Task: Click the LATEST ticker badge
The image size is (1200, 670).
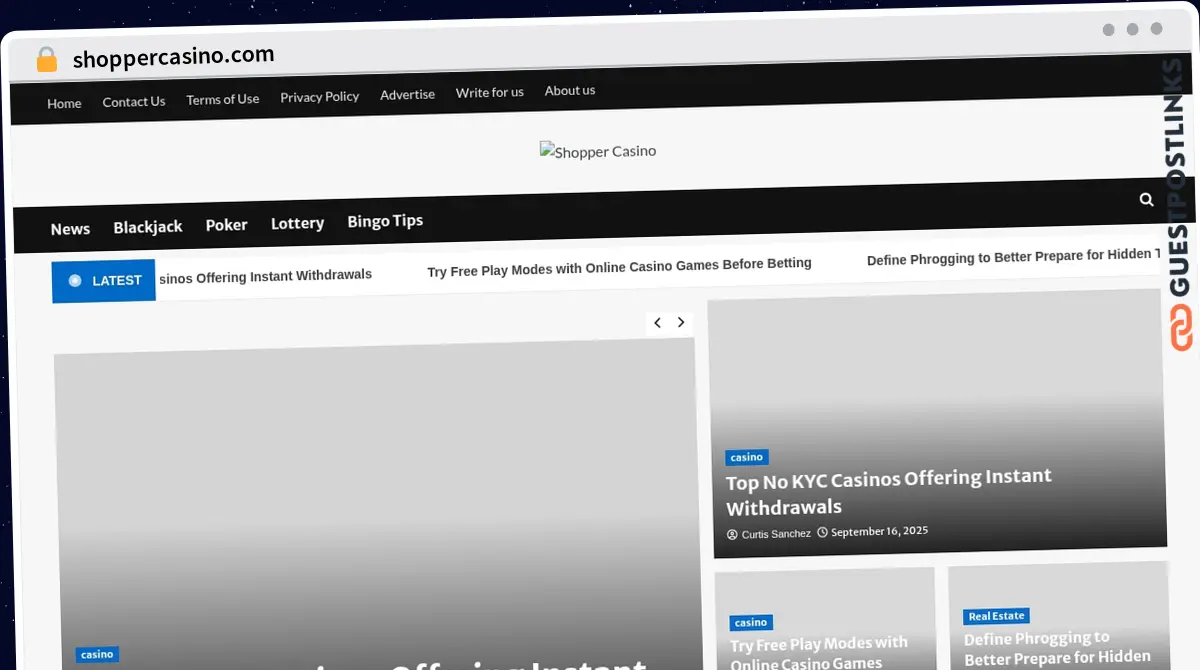Action: [x=104, y=281]
